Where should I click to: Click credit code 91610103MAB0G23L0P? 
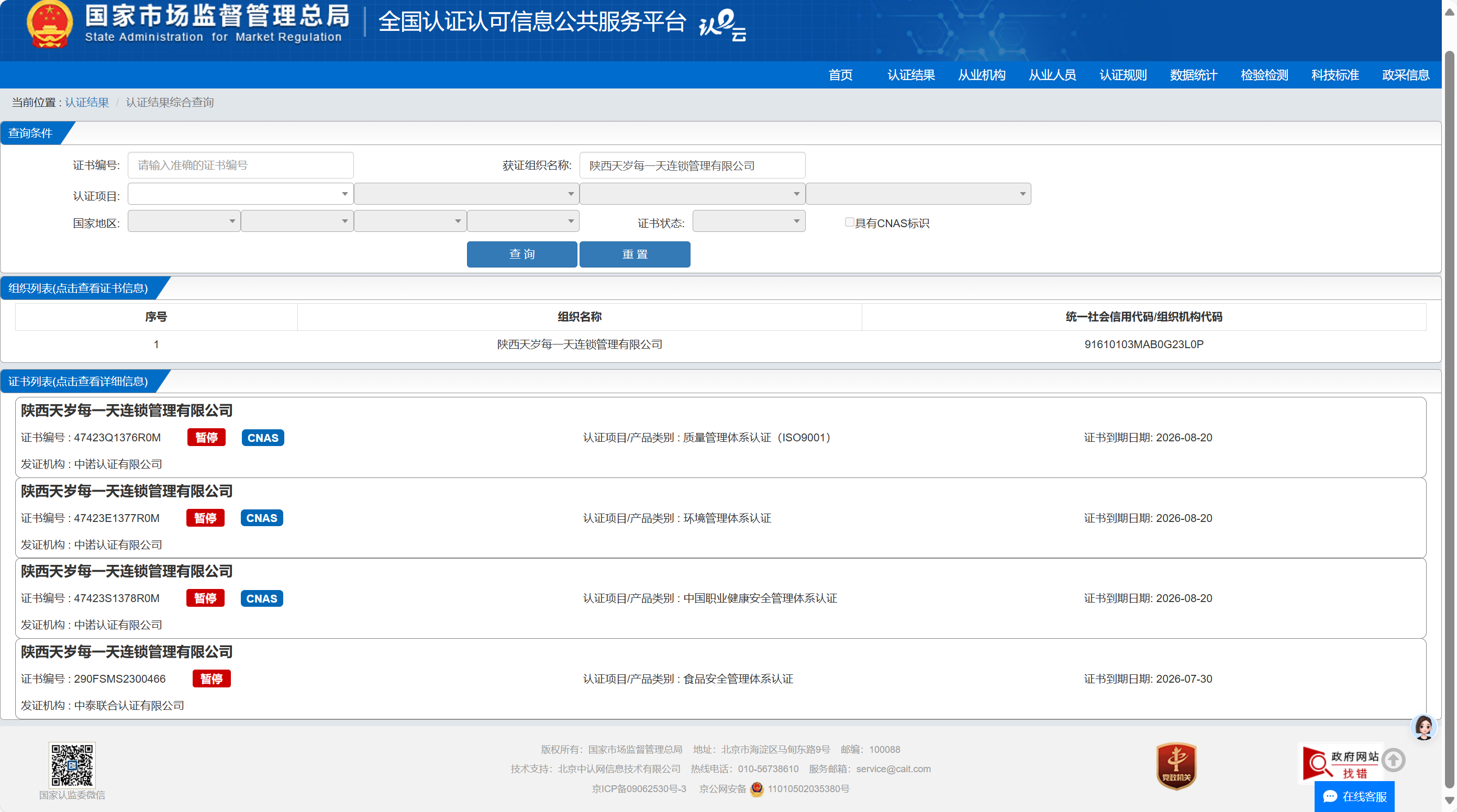(x=1143, y=344)
